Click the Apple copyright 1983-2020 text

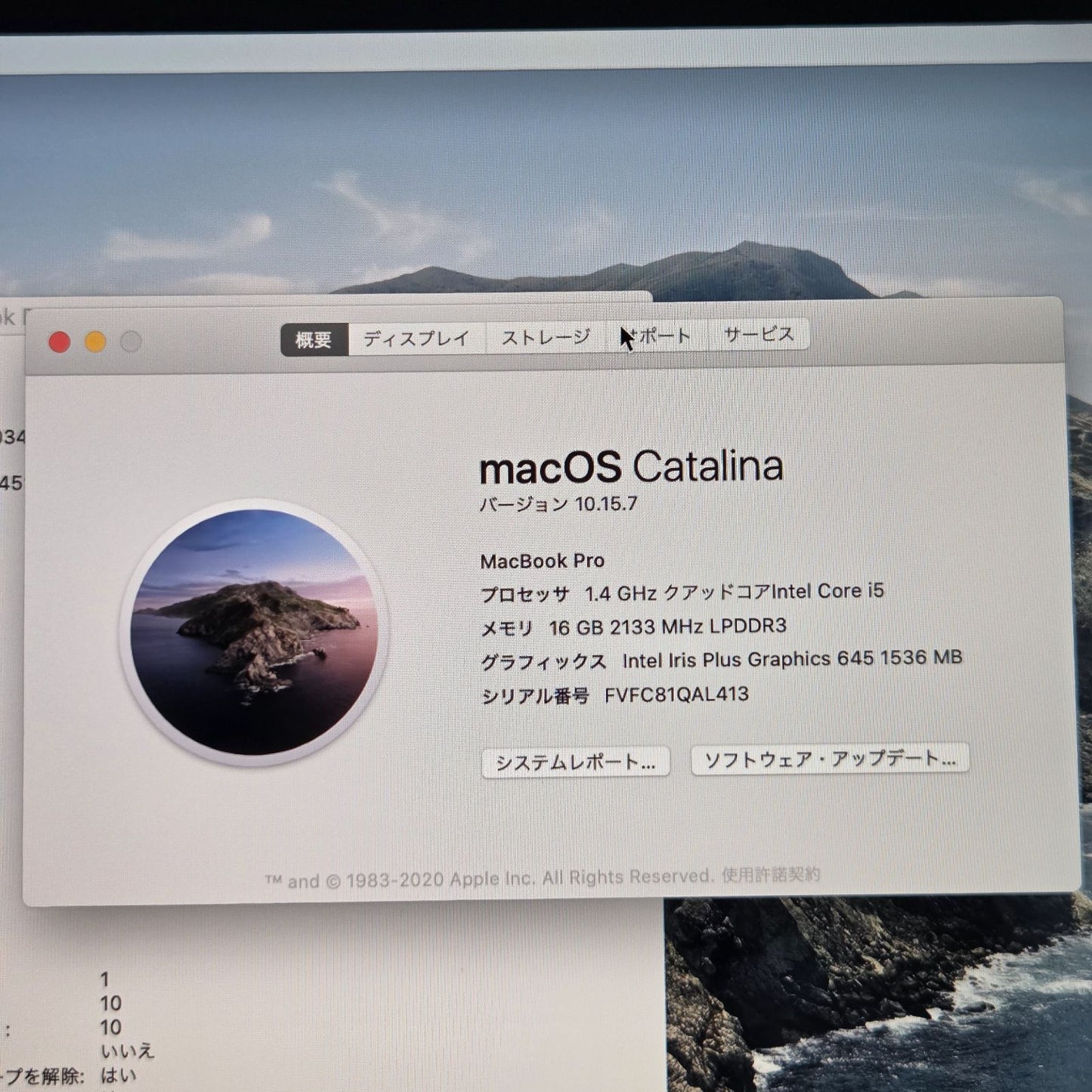tap(488, 879)
